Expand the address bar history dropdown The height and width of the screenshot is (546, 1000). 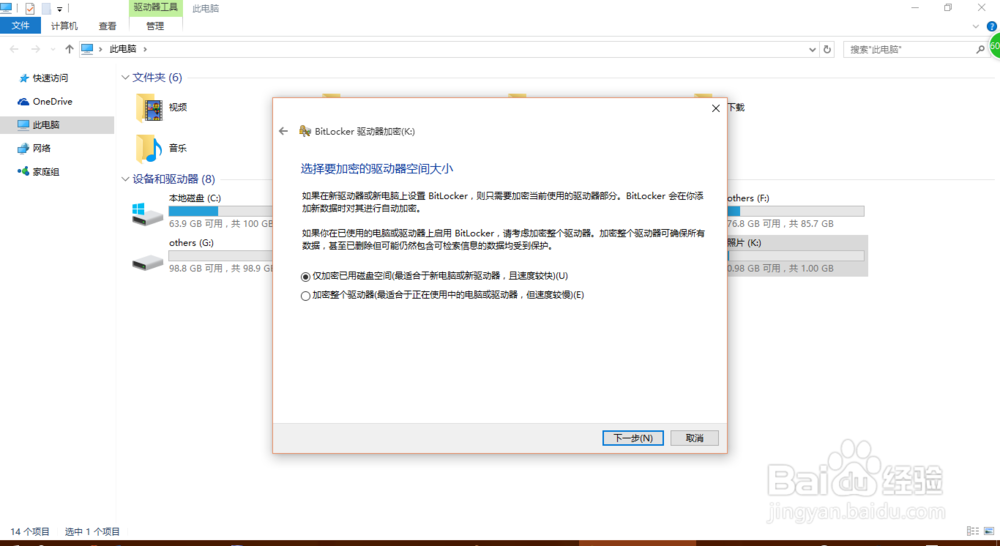[812, 49]
